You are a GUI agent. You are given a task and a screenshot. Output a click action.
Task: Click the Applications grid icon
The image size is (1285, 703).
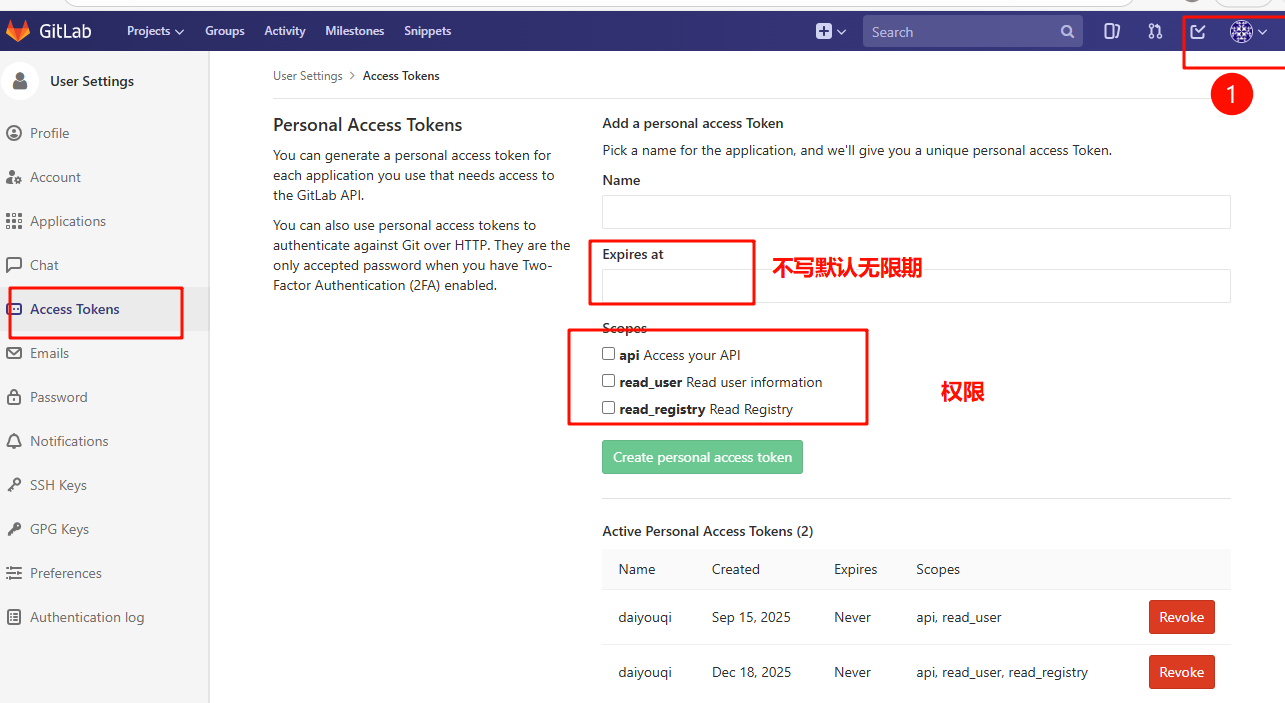click(x=14, y=221)
